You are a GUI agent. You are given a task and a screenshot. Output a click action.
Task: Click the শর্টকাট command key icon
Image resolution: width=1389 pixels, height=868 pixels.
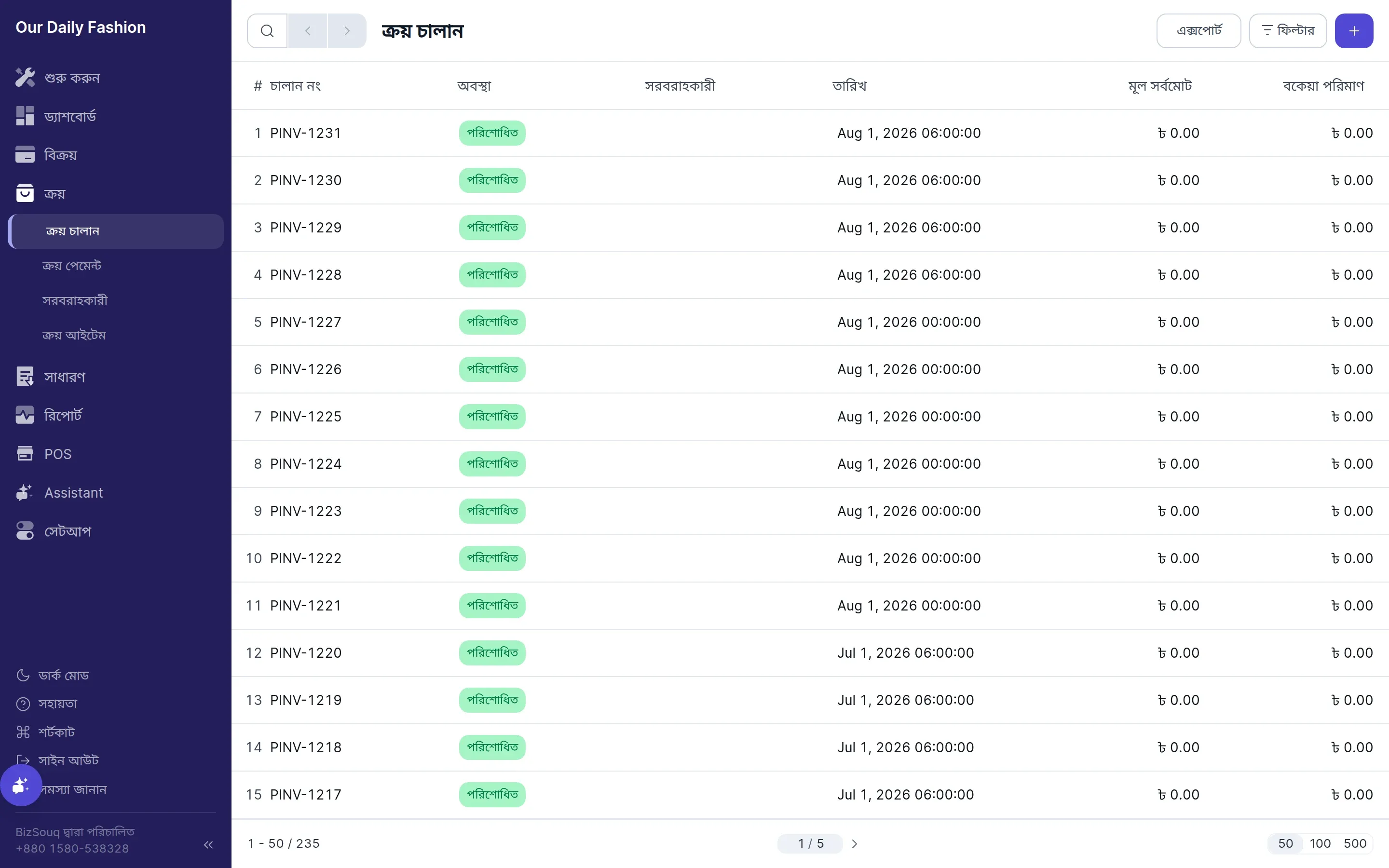point(23,732)
